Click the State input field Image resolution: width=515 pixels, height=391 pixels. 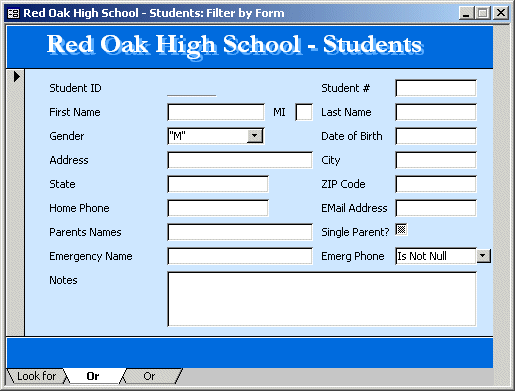tap(218, 184)
